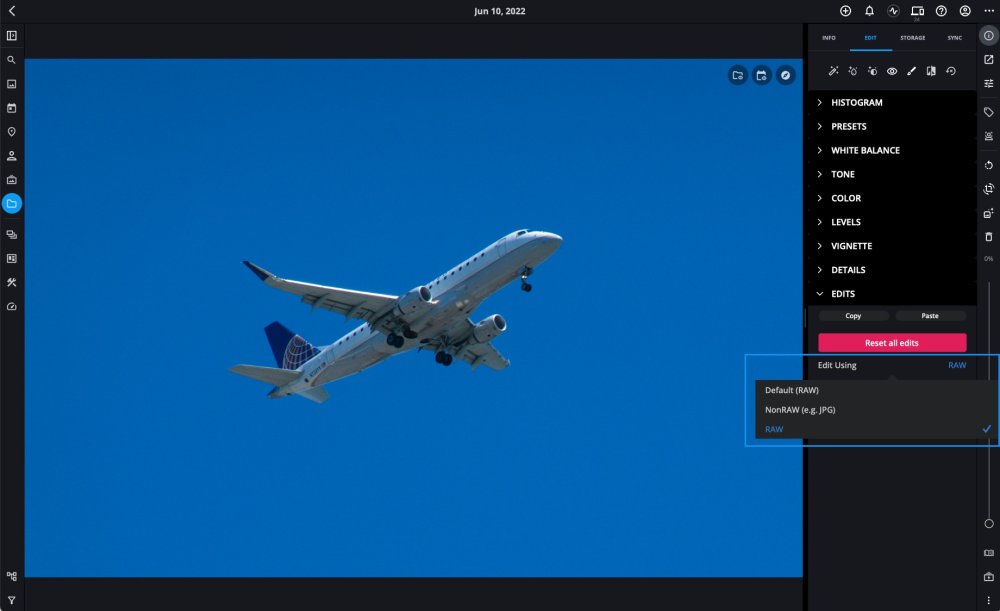Viewport: 1000px width, 611px height.
Task: Open the tag icon in right strip
Action: (989, 112)
